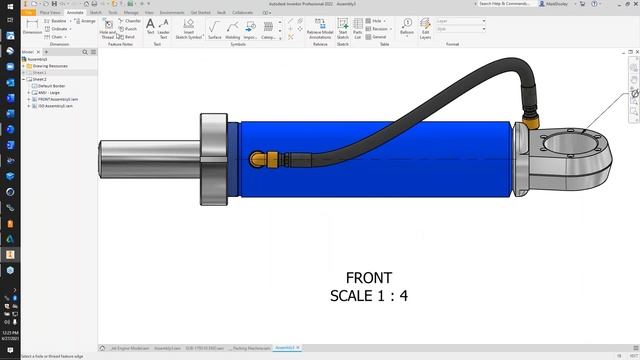Collapse the Sheet:2 node
Viewport: 640px width, 360px height.
coord(24,79)
